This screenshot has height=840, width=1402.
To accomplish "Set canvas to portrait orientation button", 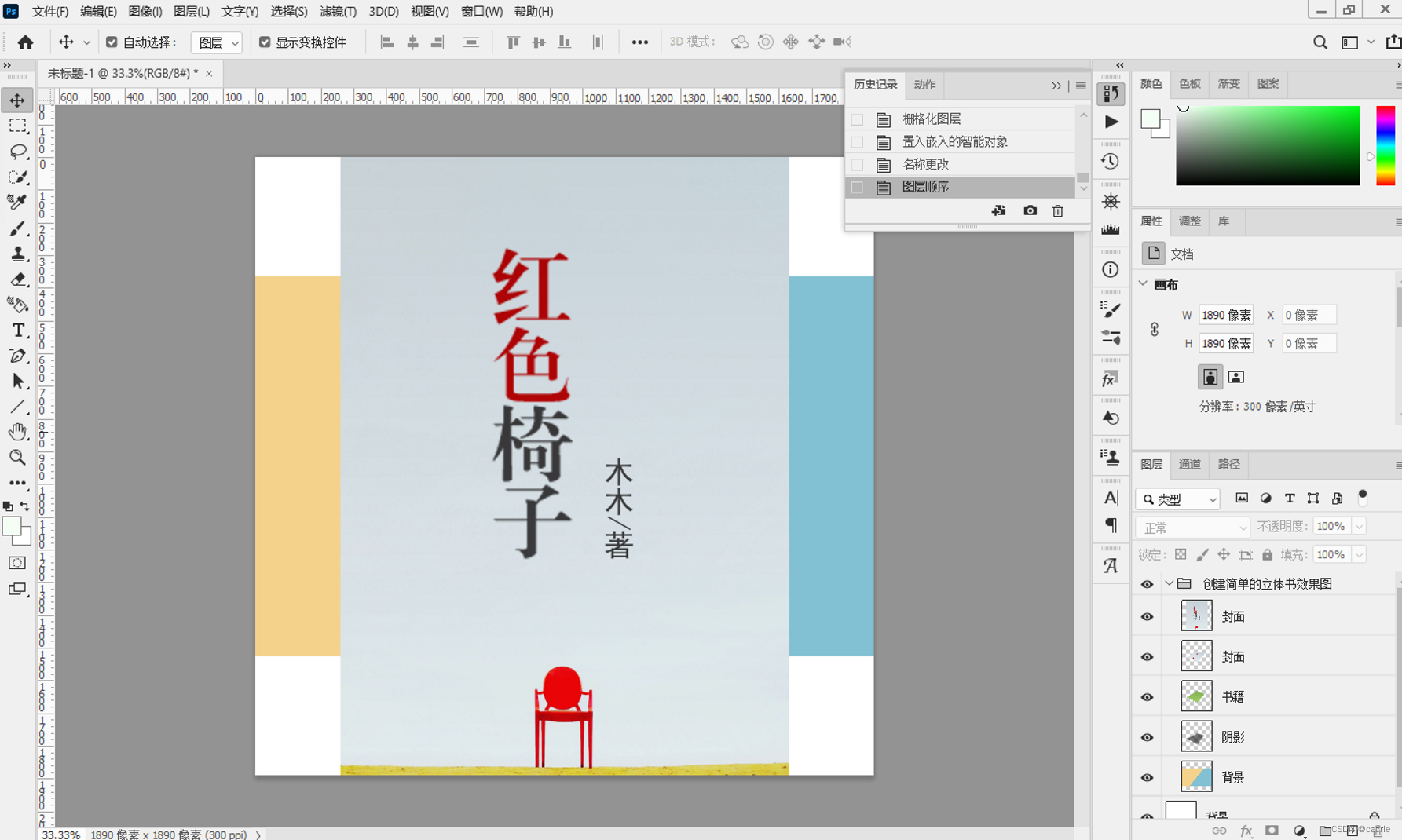I will [1210, 377].
